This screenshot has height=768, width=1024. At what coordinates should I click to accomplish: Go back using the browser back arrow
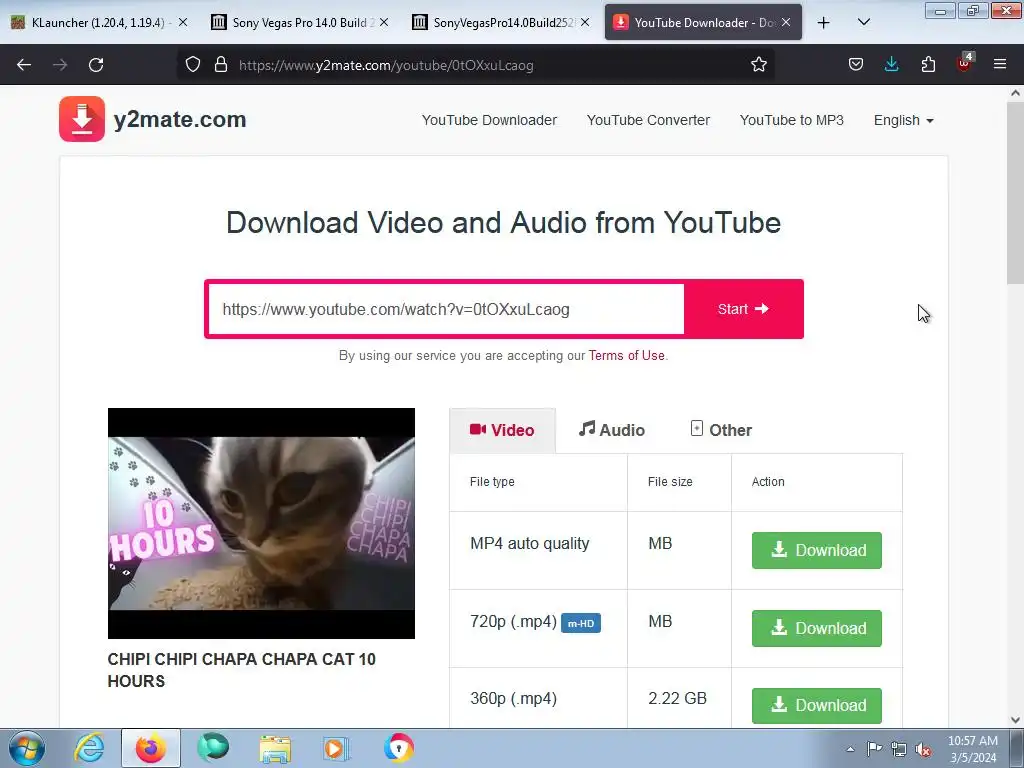24,65
